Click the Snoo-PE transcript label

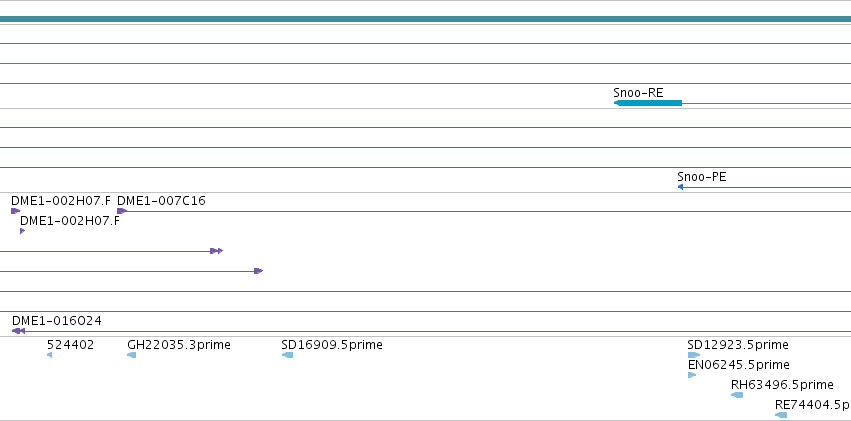pyautogui.click(x=702, y=177)
